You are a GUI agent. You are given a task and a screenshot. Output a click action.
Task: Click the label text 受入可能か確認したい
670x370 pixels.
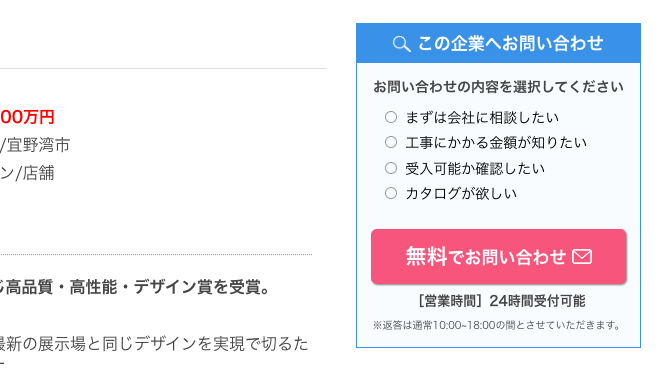click(475, 168)
